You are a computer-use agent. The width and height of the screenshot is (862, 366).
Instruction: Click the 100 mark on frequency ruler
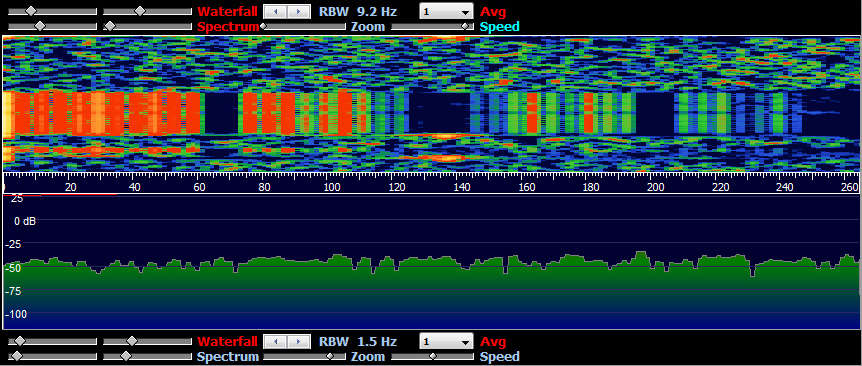click(331, 187)
